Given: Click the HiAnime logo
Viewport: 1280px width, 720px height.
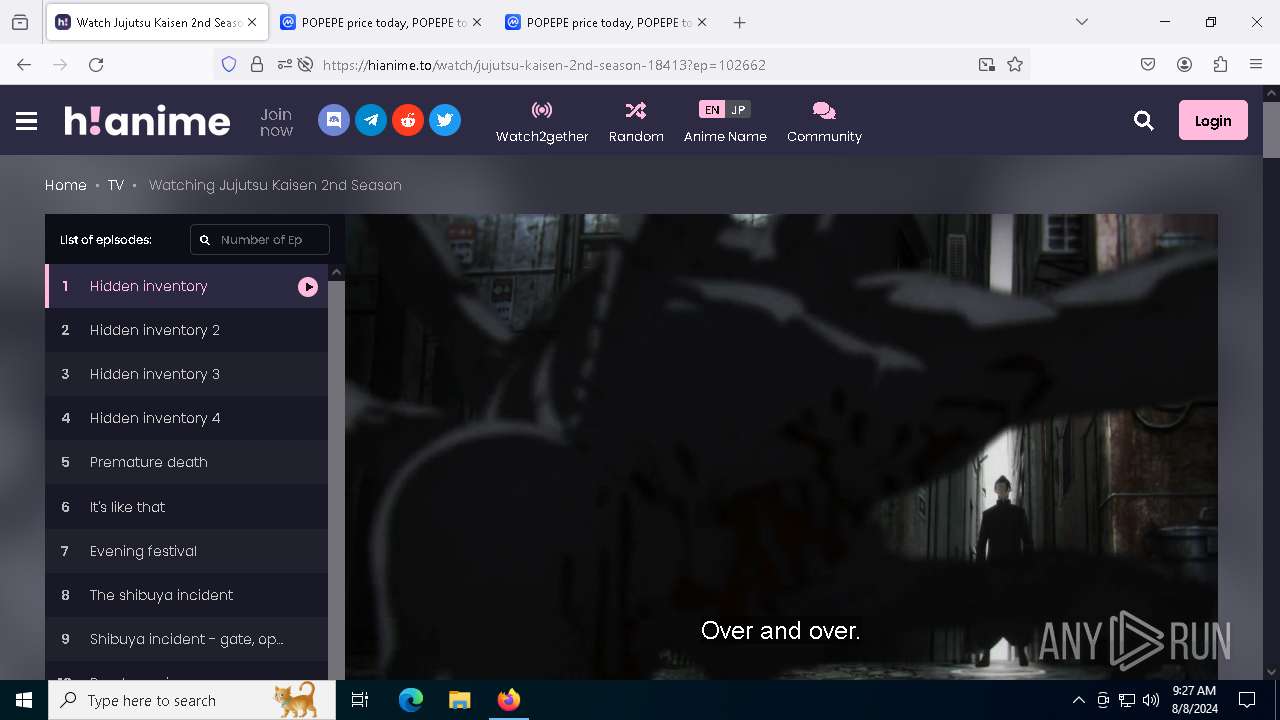Looking at the screenshot, I should click(147, 121).
